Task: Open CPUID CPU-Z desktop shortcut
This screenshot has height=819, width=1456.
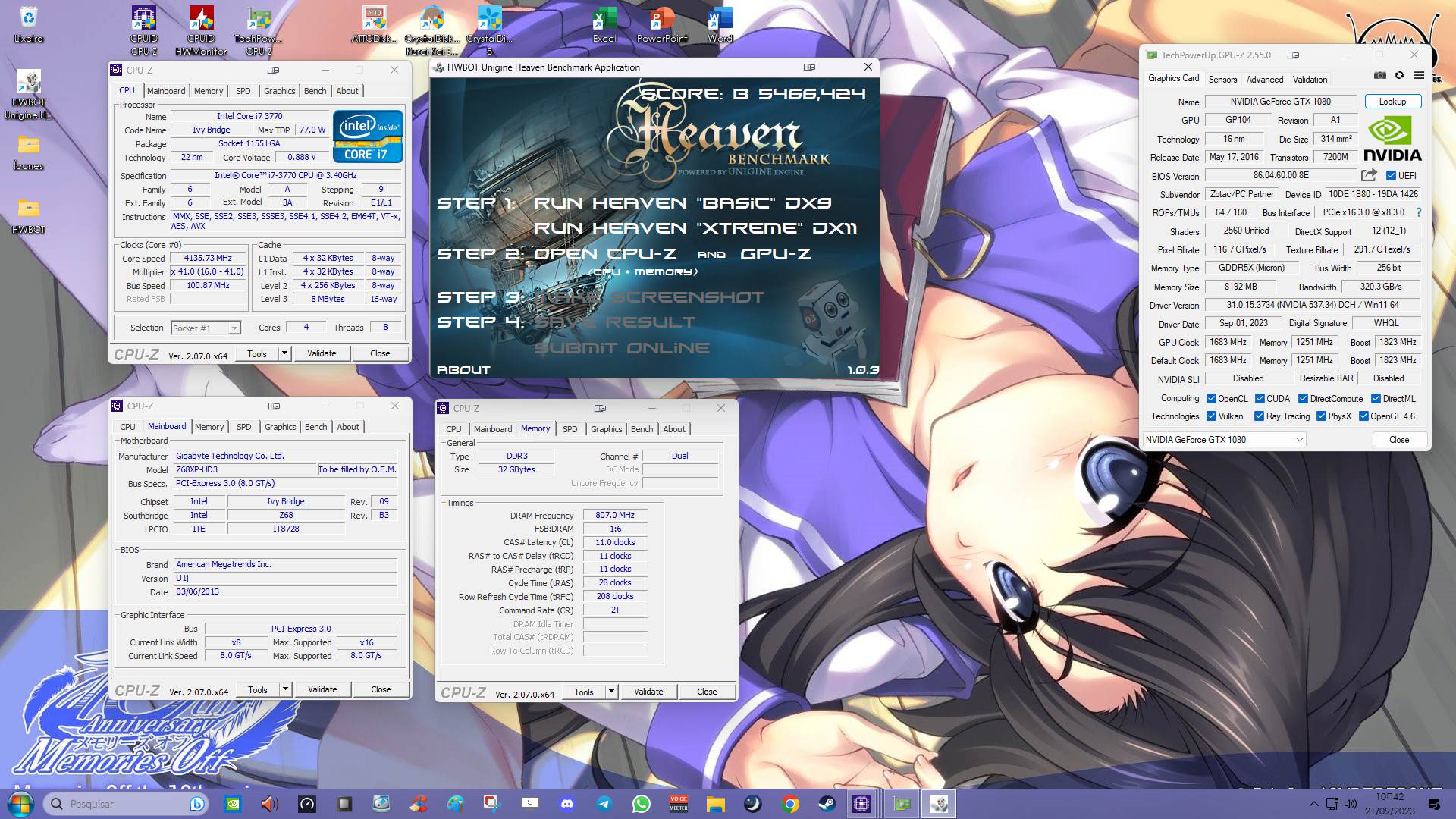Action: click(144, 30)
